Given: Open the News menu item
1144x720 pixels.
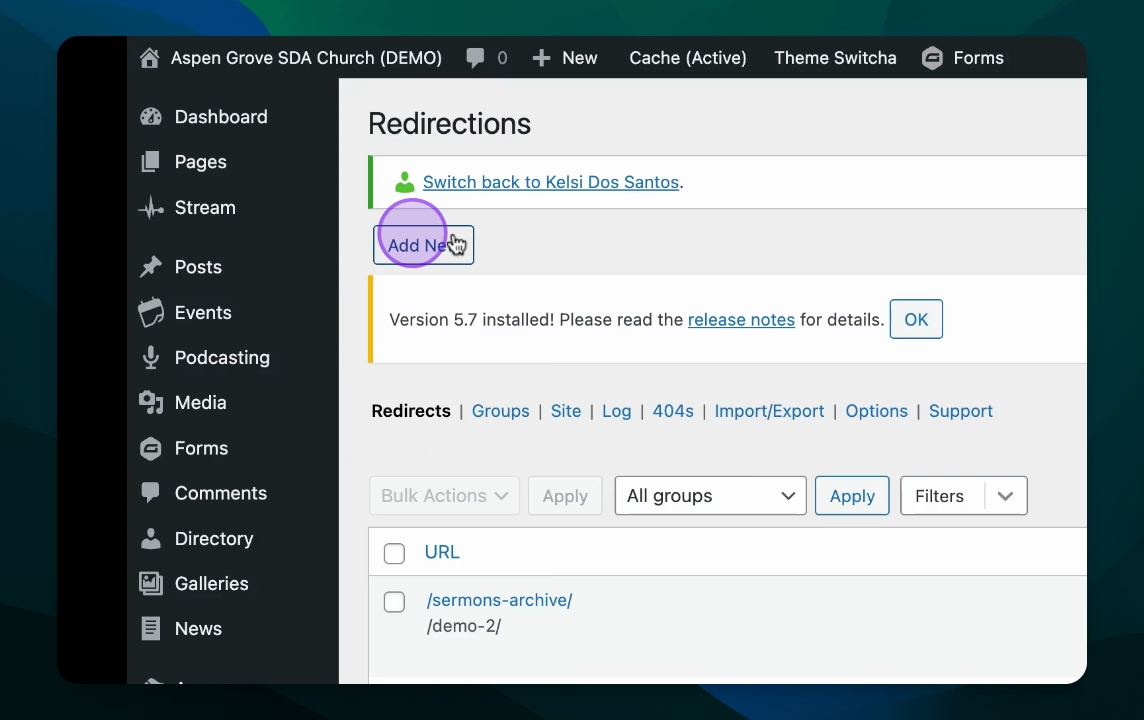Looking at the screenshot, I should click(x=198, y=629).
